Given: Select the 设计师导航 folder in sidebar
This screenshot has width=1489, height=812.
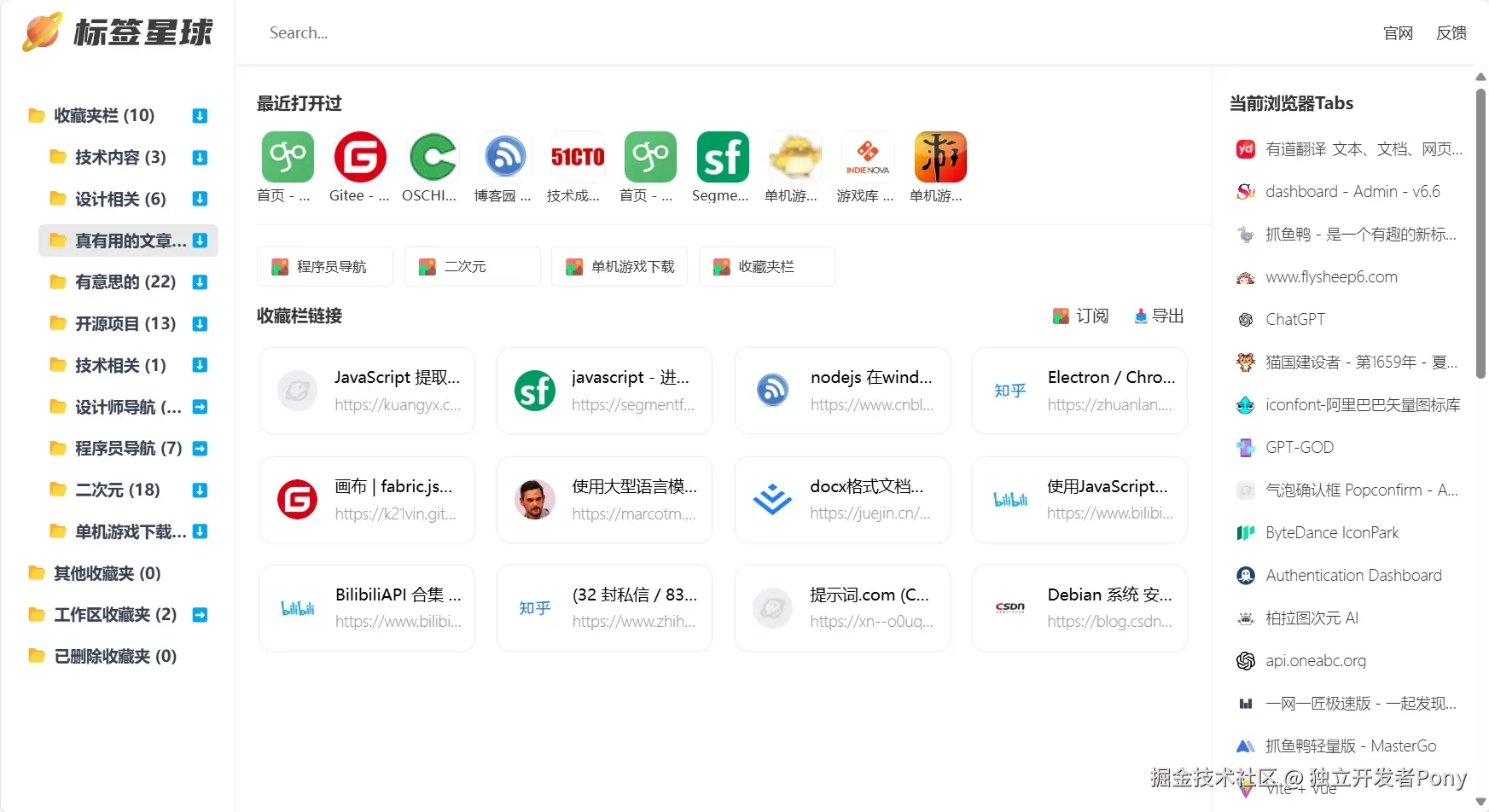Looking at the screenshot, I should point(128,407).
